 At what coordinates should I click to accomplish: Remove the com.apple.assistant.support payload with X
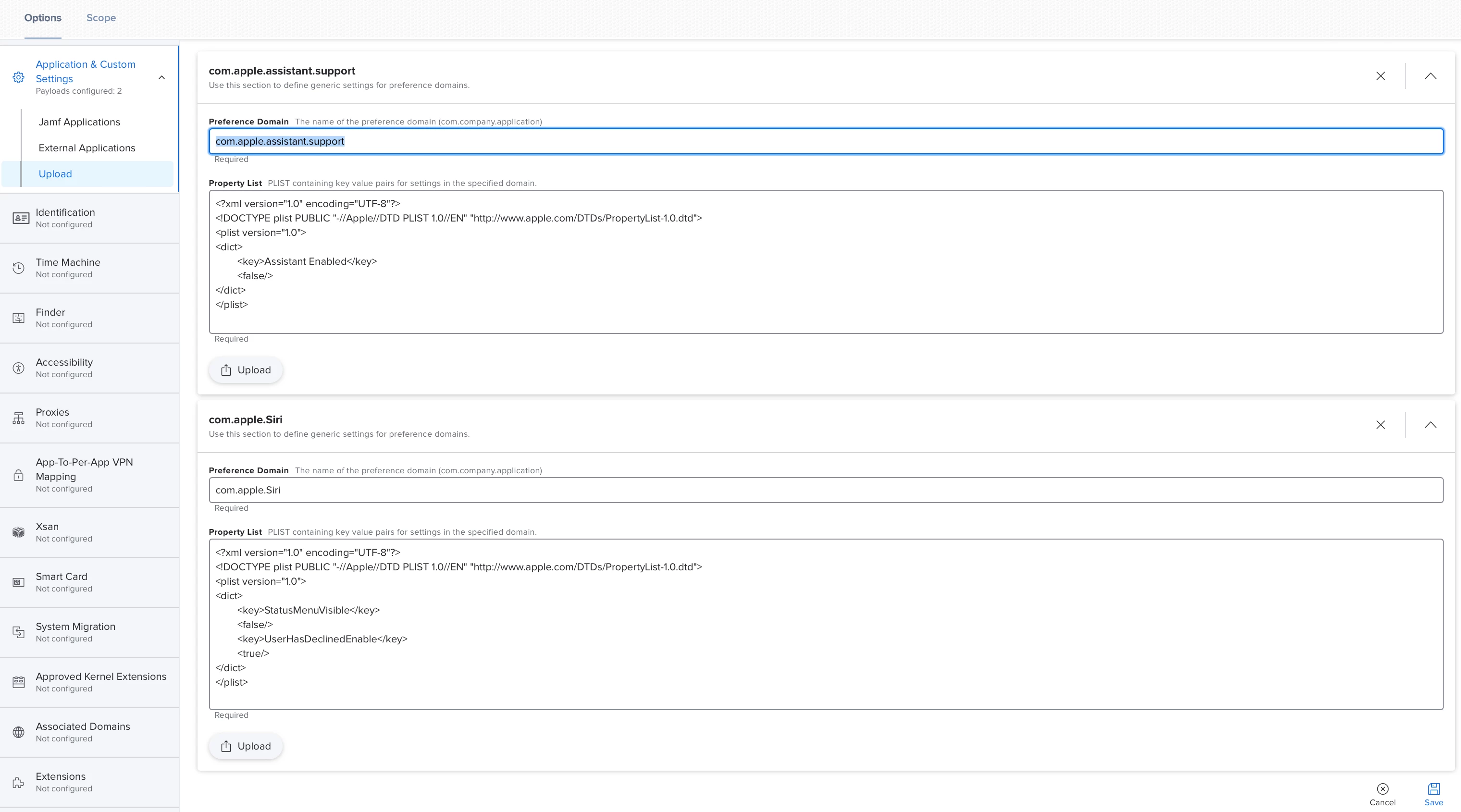(x=1380, y=76)
